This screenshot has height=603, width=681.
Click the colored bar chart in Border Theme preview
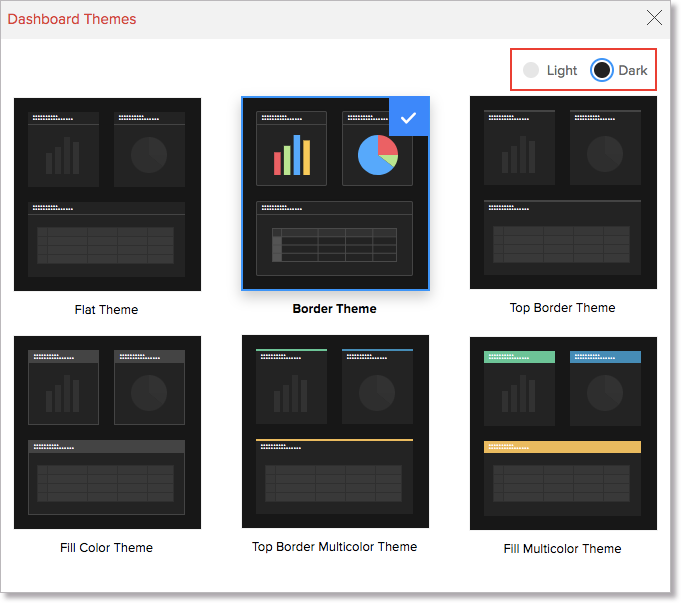292,154
